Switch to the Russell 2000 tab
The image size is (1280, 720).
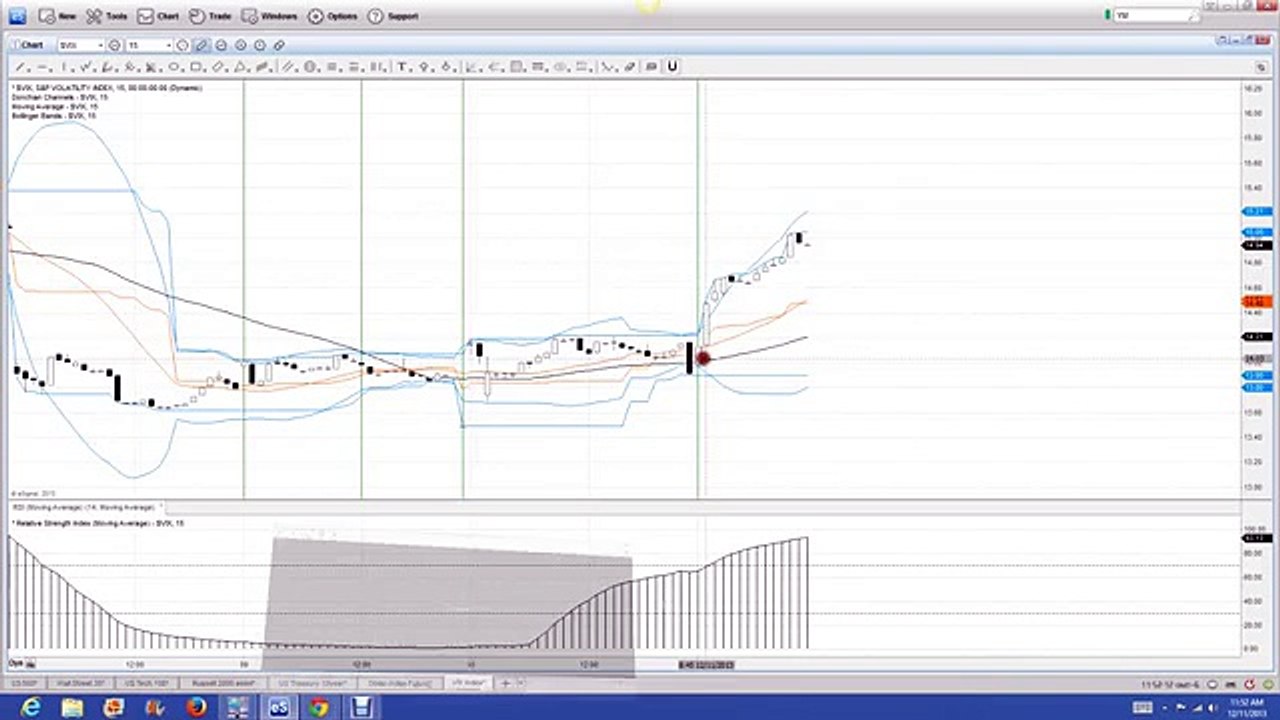coord(223,683)
